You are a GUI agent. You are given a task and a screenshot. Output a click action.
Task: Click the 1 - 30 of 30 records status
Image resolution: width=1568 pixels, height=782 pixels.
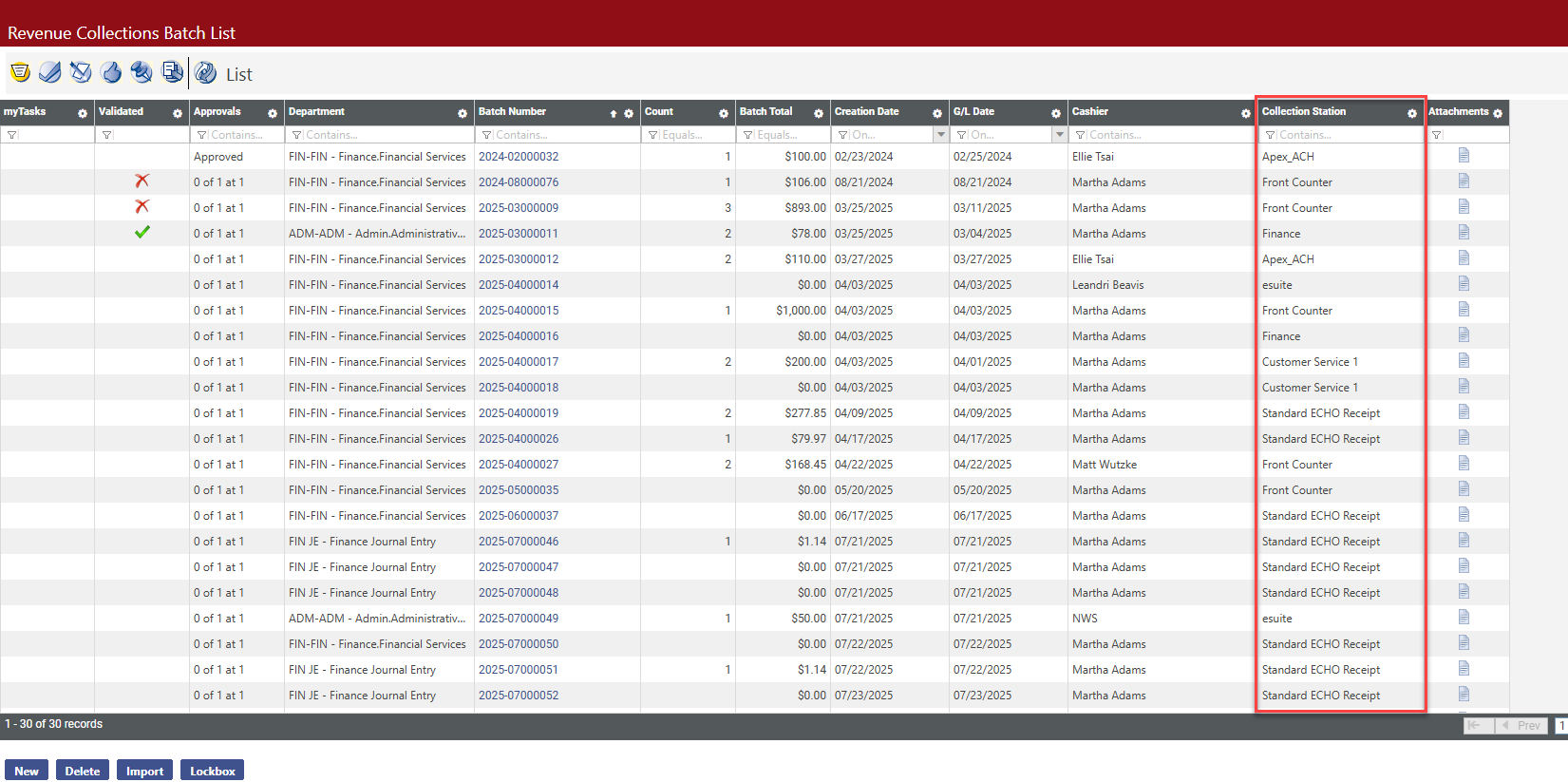(x=54, y=723)
